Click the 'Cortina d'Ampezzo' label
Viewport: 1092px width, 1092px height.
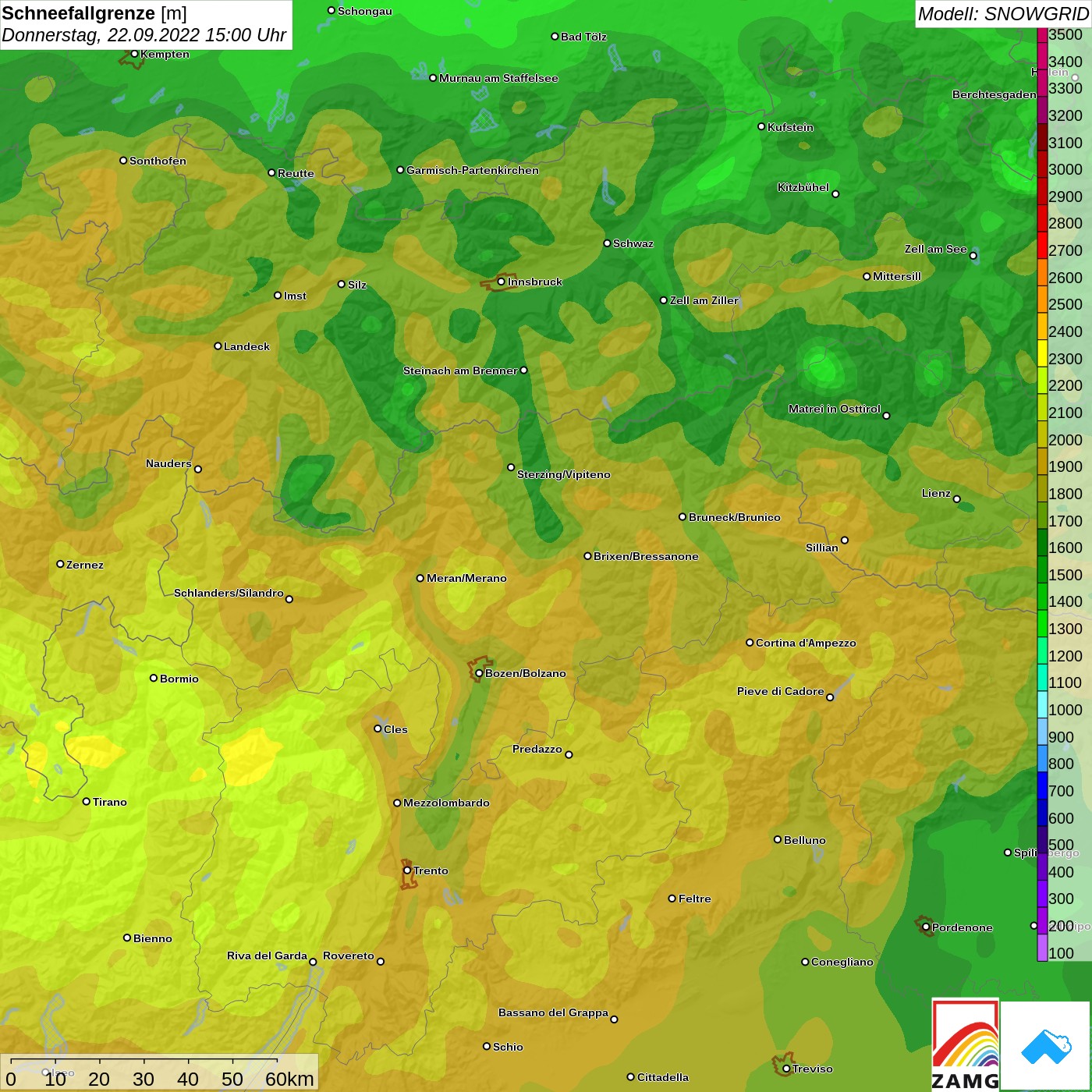pos(806,643)
